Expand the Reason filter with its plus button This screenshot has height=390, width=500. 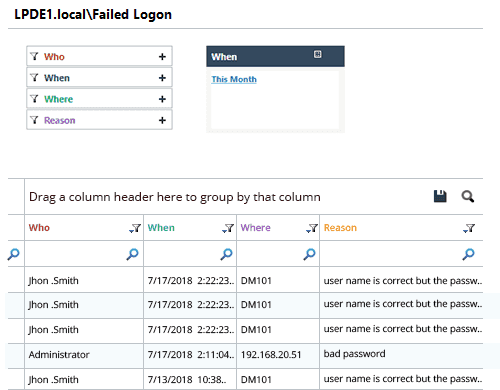[x=162, y=120]
